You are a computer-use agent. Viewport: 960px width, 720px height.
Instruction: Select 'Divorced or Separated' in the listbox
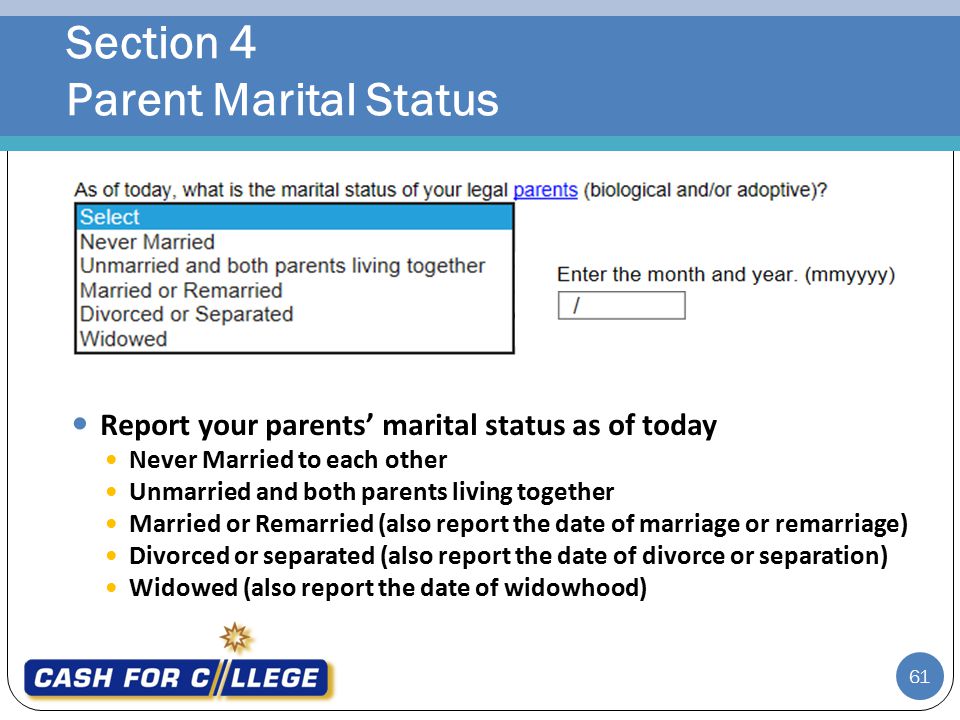click(294, 314)
